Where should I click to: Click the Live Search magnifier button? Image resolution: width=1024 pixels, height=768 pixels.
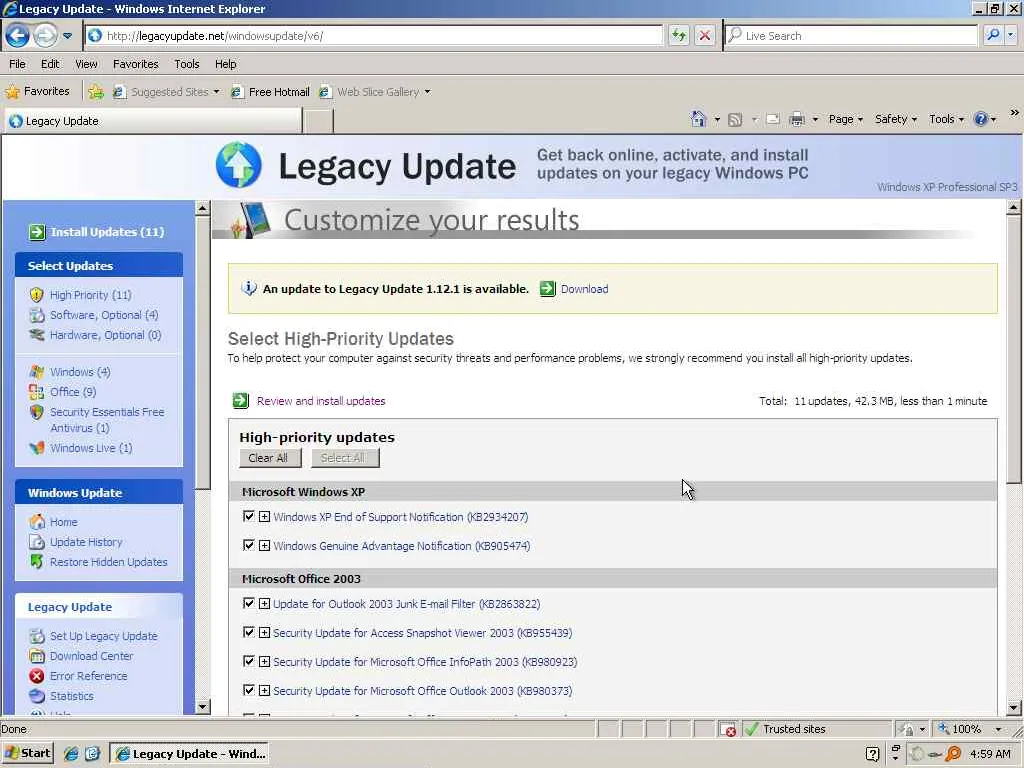[x=993, y=35]
